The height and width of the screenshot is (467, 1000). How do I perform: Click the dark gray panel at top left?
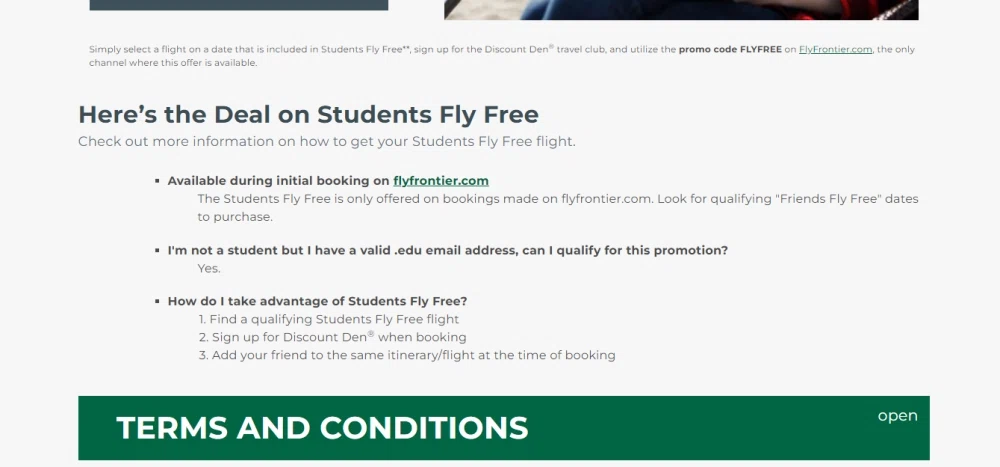(238, 5)
